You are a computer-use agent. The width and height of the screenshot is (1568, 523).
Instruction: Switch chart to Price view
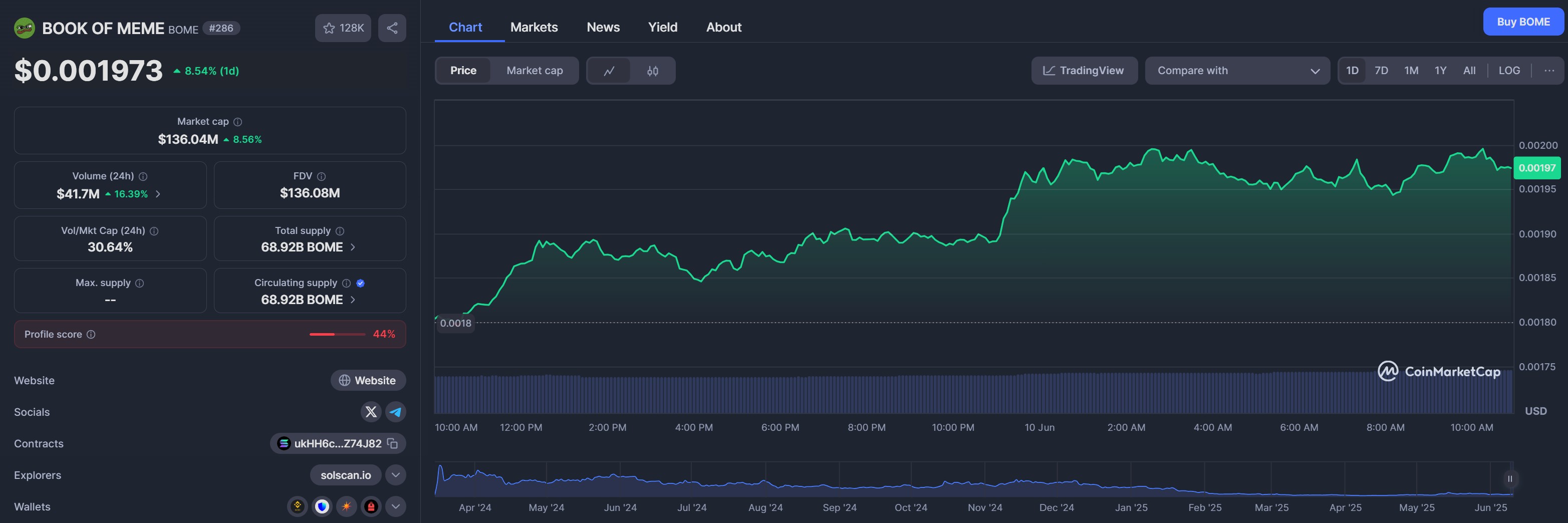(463, 71)
